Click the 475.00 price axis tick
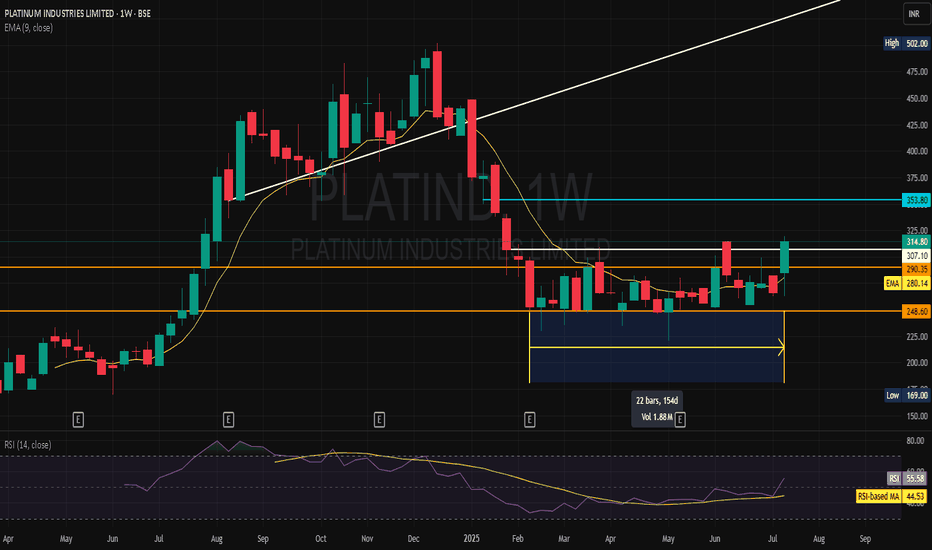This screenshot has height=550, width=932. (x=917, y=72)
